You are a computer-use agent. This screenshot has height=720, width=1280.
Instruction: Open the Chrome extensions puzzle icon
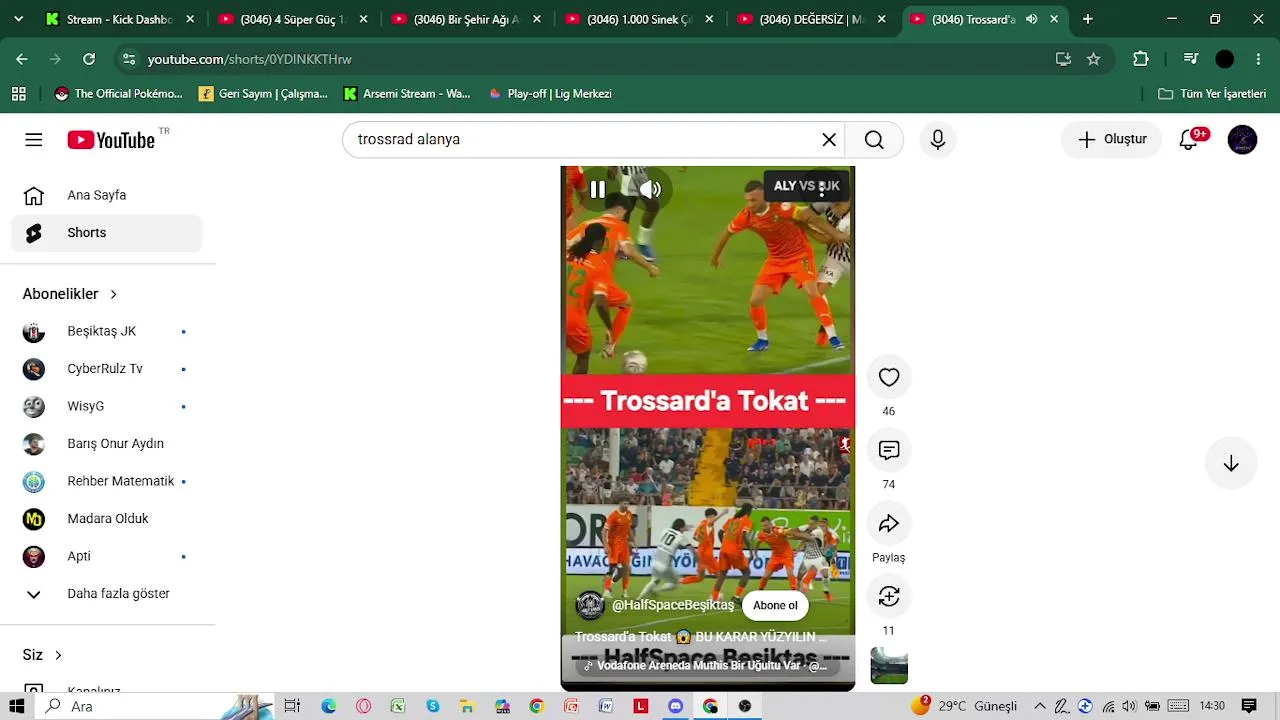click(x=1141, y=59)
